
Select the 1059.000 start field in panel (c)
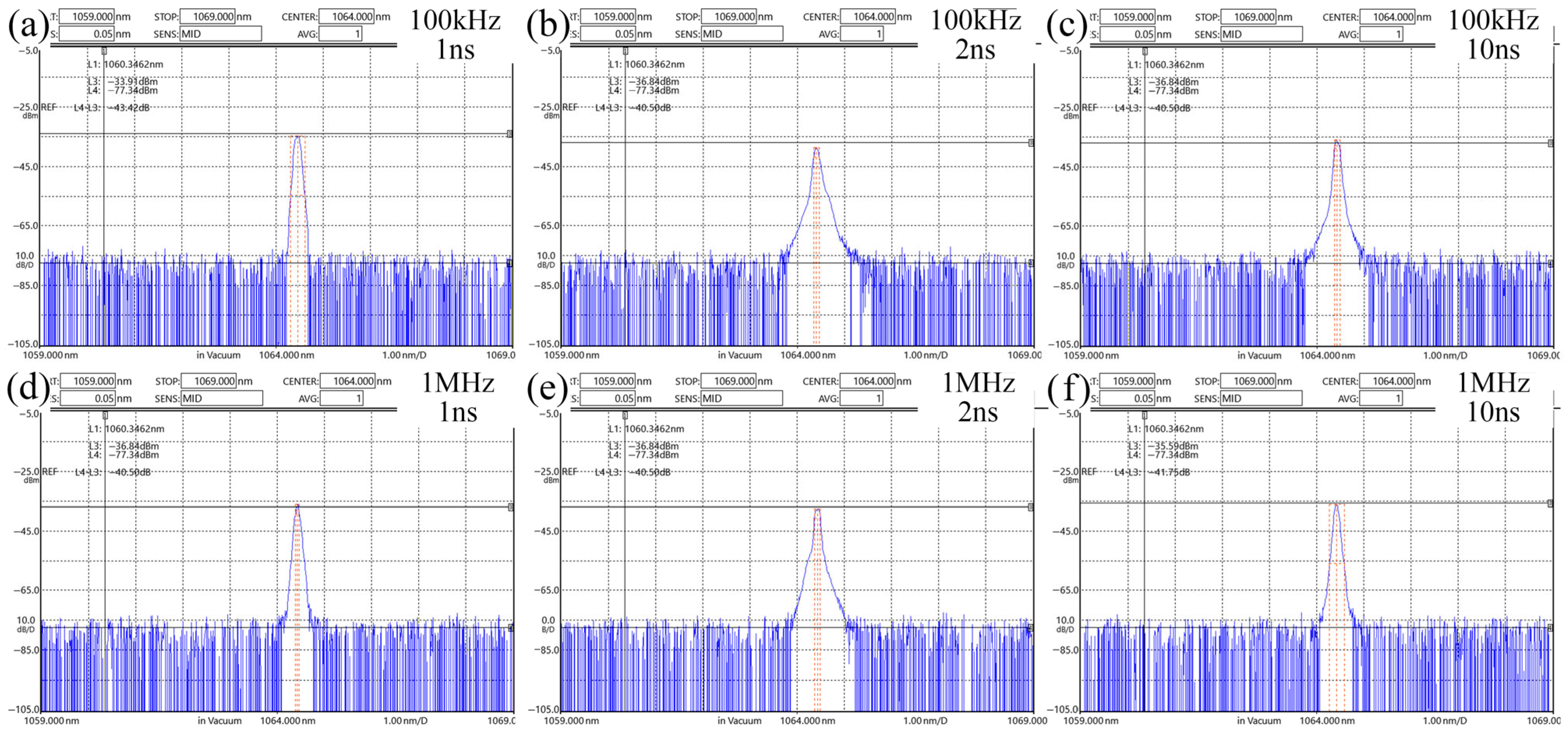coord(1128,16)
